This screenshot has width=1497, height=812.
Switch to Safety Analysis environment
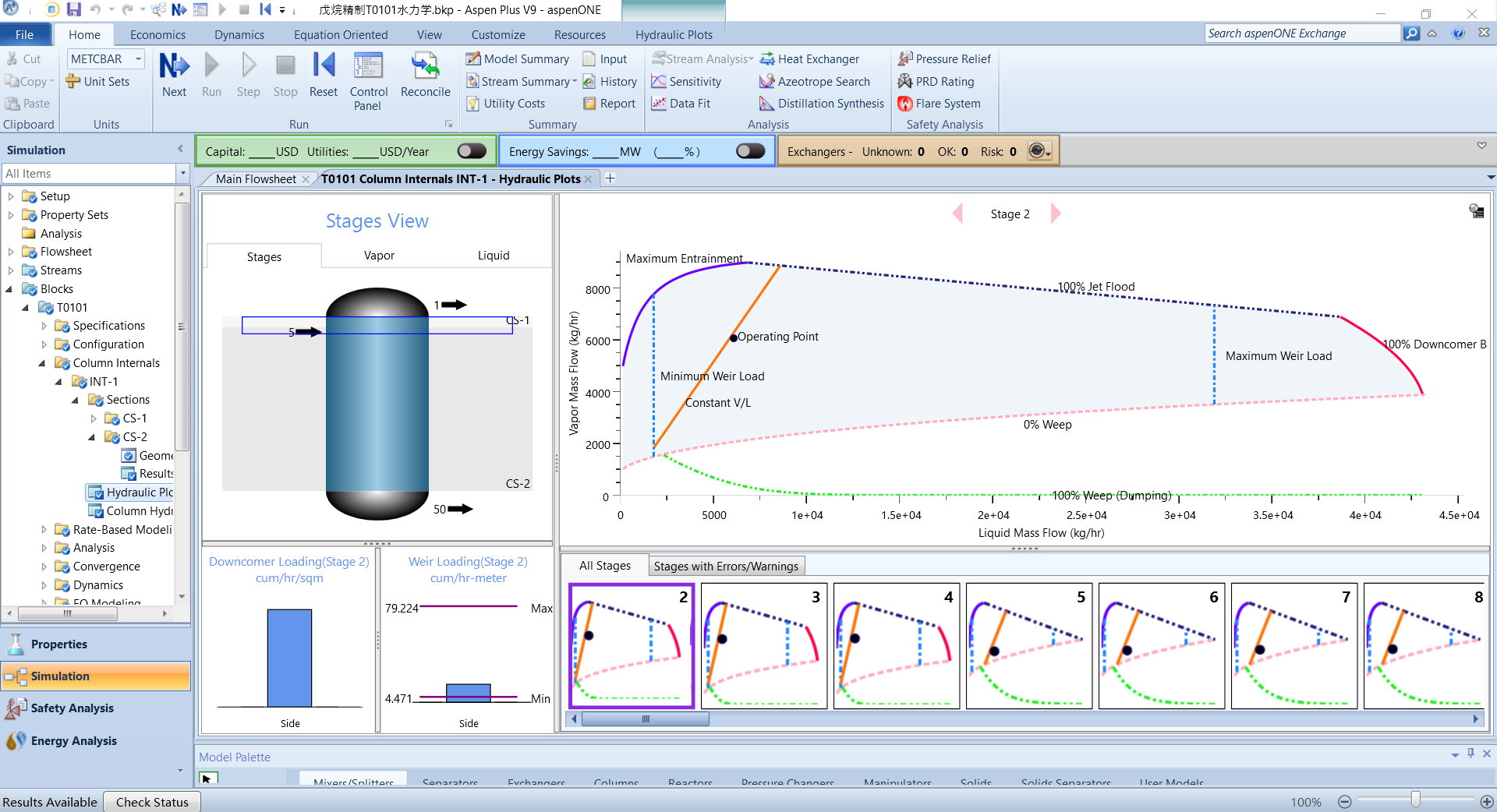96,708
